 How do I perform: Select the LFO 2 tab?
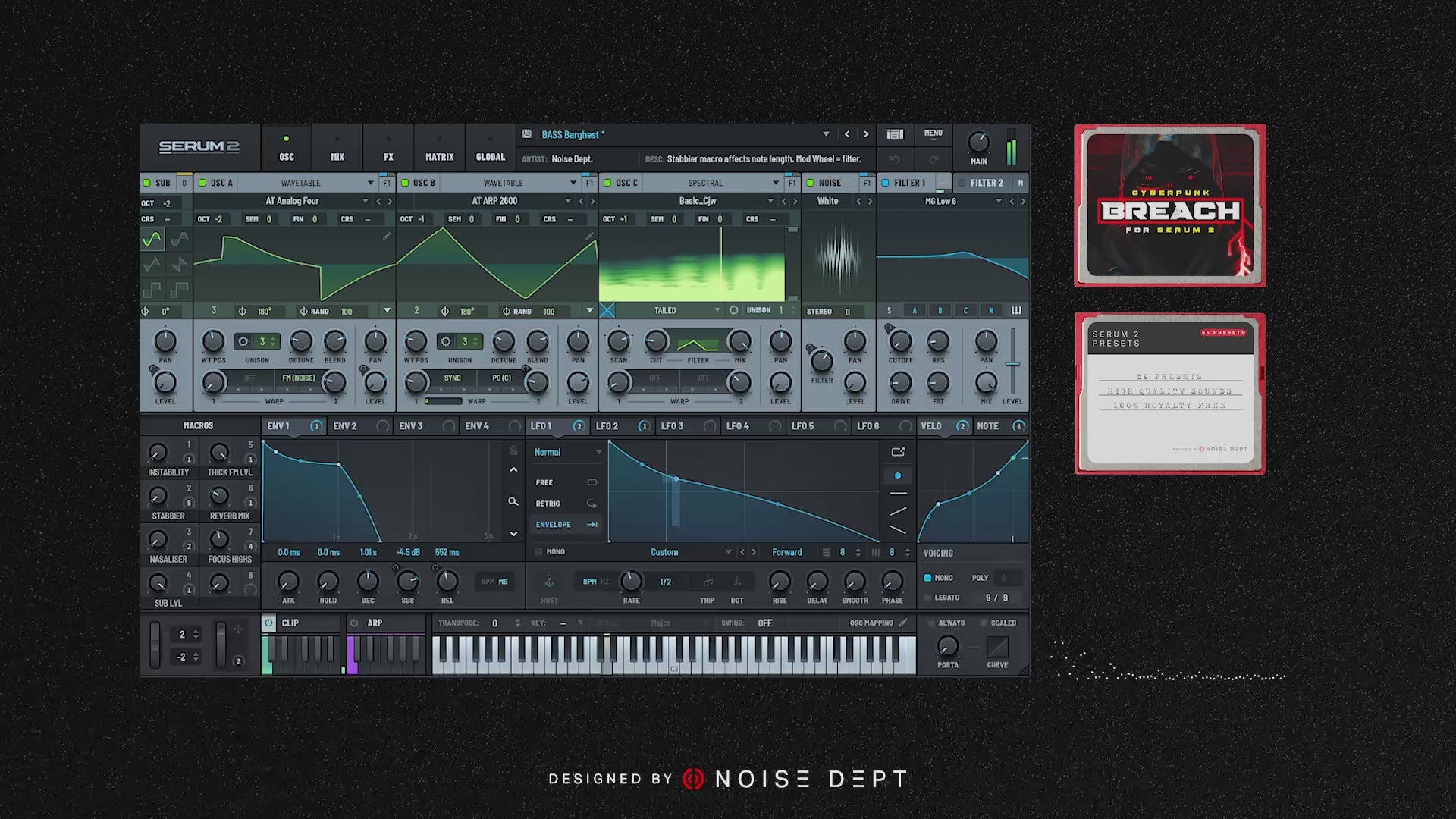(607, 426)
